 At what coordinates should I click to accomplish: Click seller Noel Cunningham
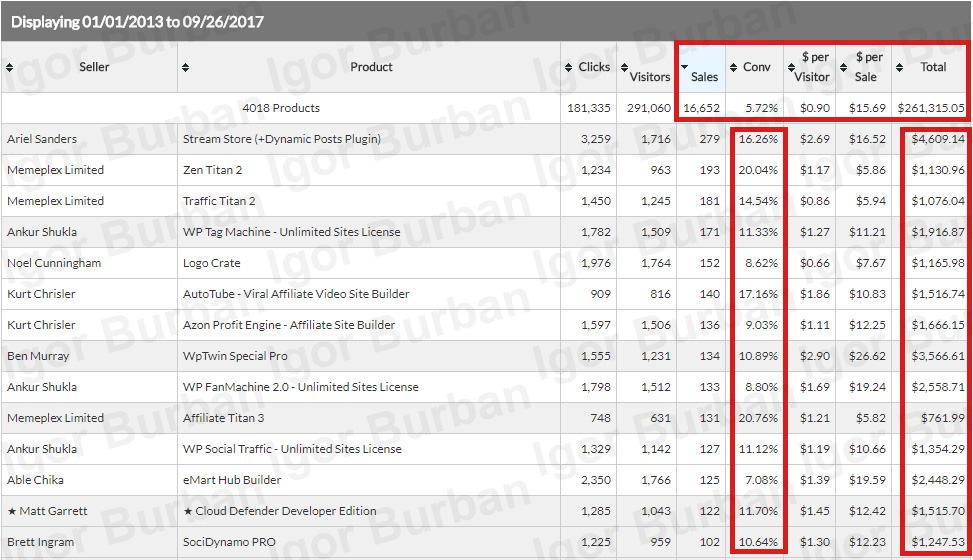(54, 263)
